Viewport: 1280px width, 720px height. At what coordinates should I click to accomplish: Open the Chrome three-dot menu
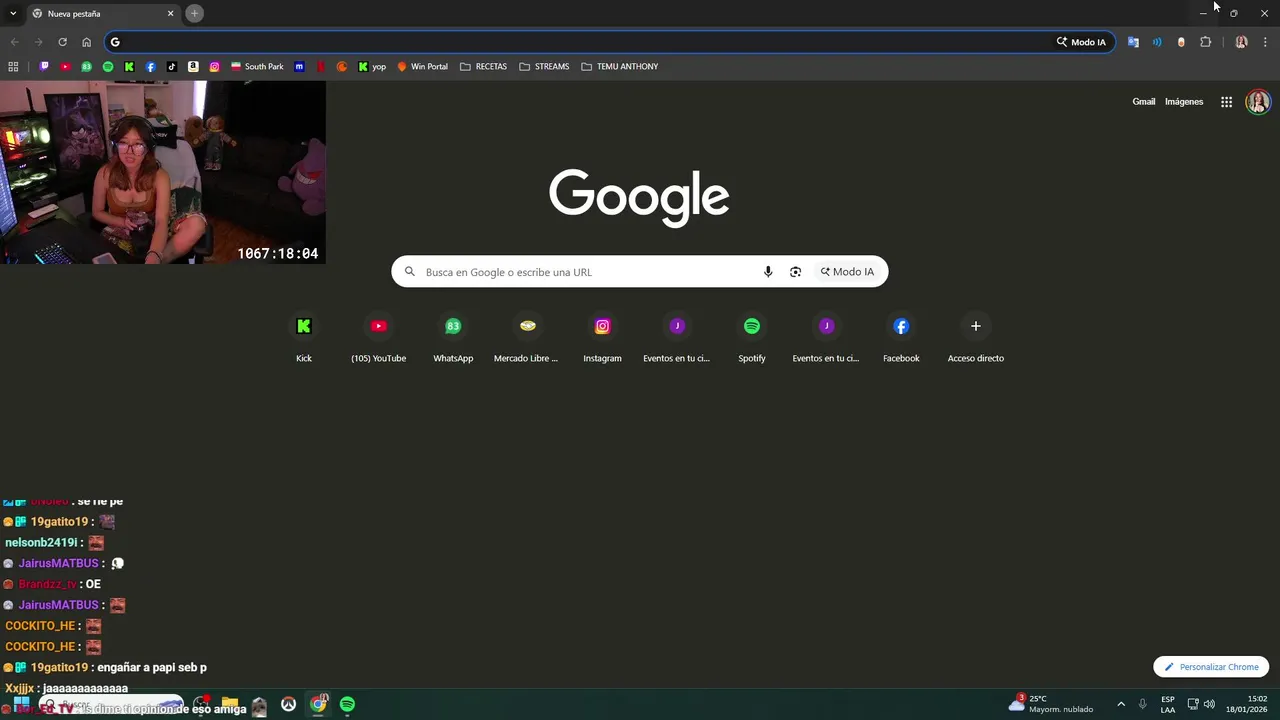pos(1265,42)
